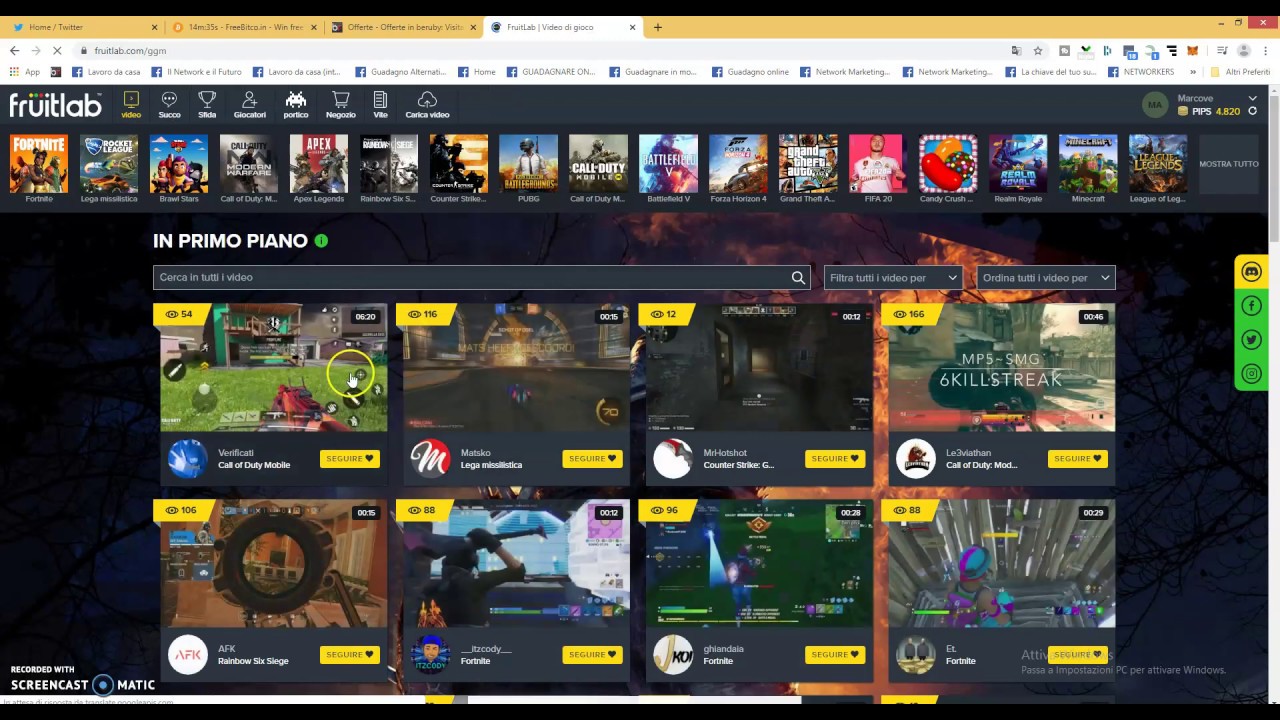Open a new browser tab
The height and width of the screenshot is (720, 1280).
pyautogui.click(x=657, y=27)
